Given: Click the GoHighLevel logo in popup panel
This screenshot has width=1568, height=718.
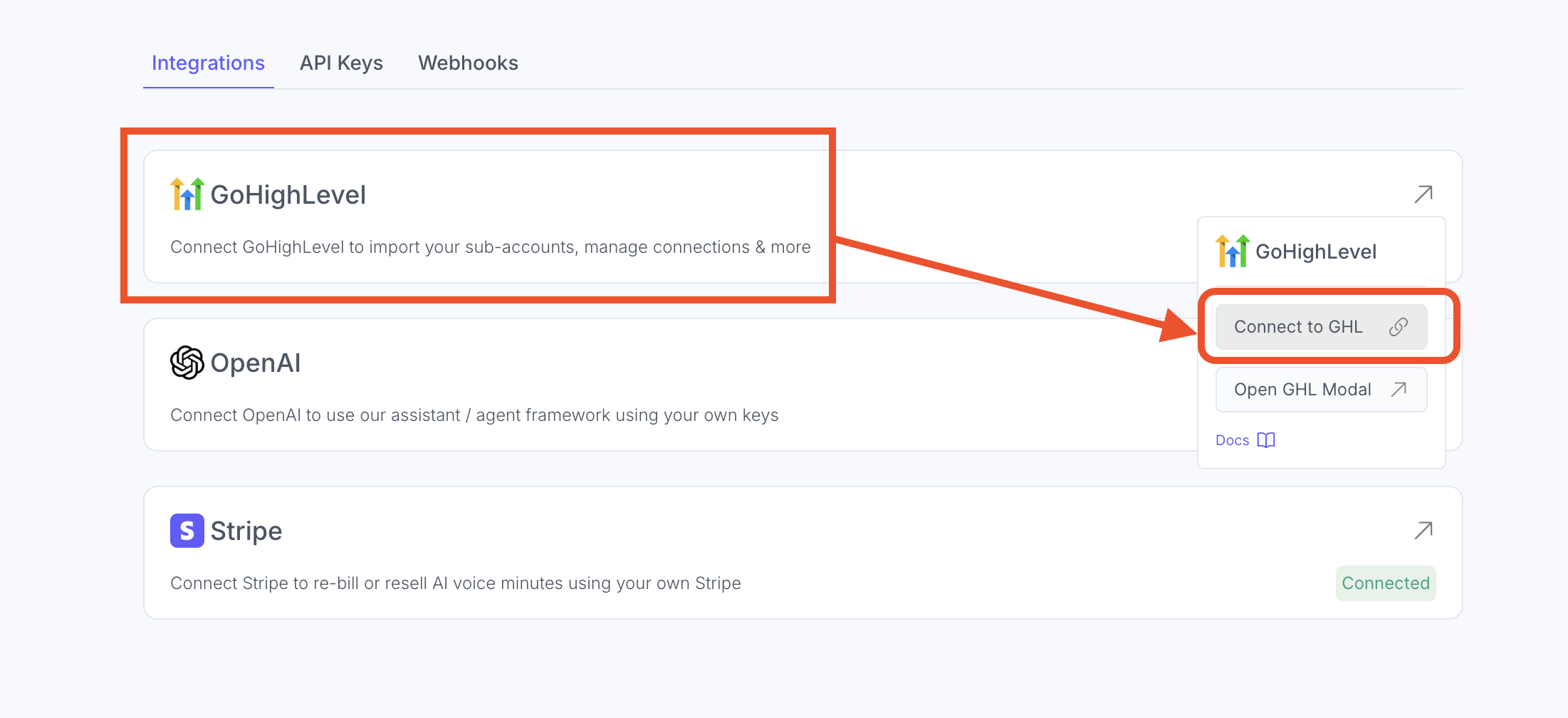Looking at the screenshot, I should coord(1233,251).
